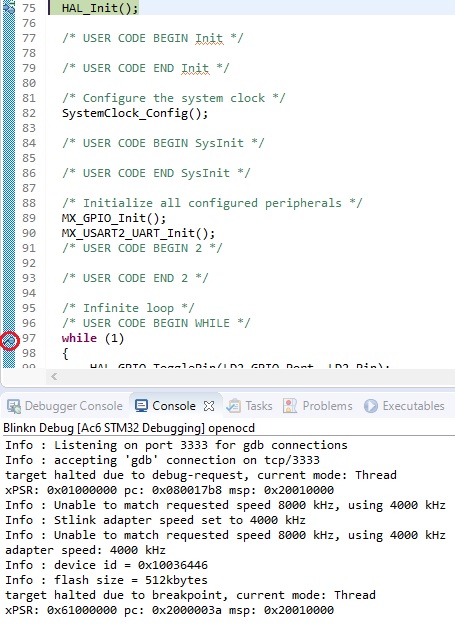Click line number 89 in the gutter
This screenshot has width=455, height=632.
click(x=29, y=218)
